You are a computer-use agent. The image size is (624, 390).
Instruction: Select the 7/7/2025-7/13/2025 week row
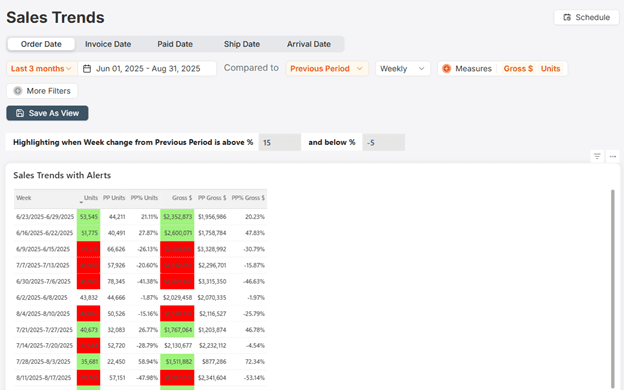click(140, 265)
